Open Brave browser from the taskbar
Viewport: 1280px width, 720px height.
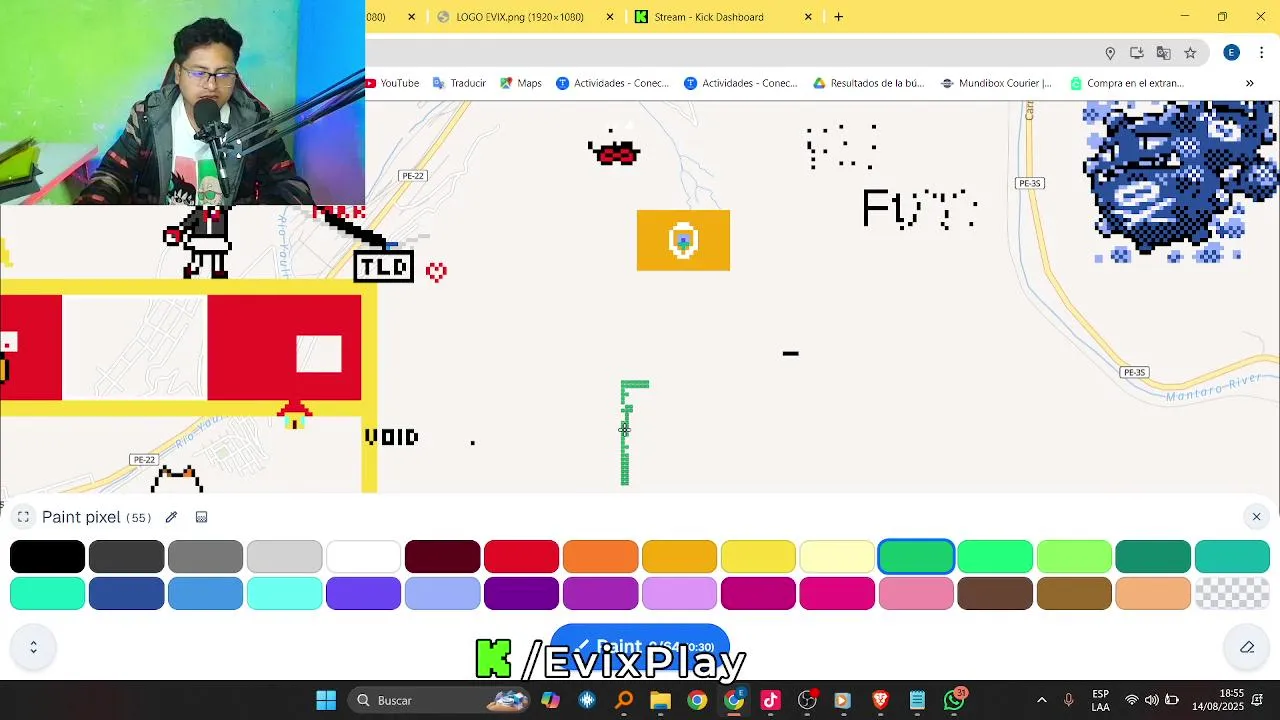coord(880,700)
